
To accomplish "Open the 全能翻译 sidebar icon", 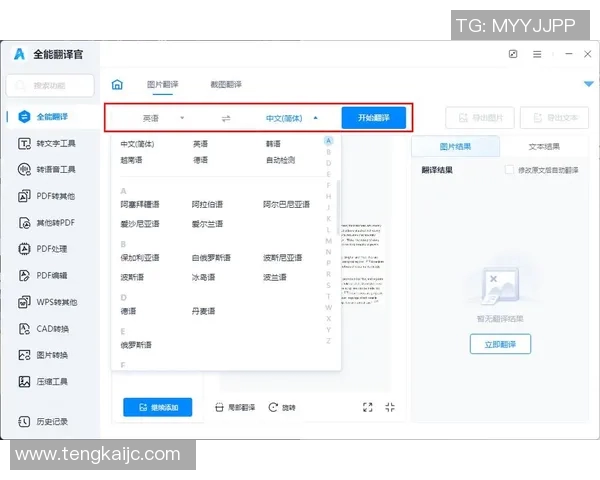I will 24,116.
